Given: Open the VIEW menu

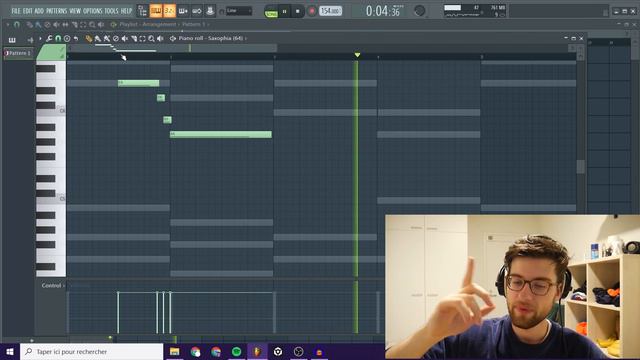Looking at the screenshot, I should (75, 11).
